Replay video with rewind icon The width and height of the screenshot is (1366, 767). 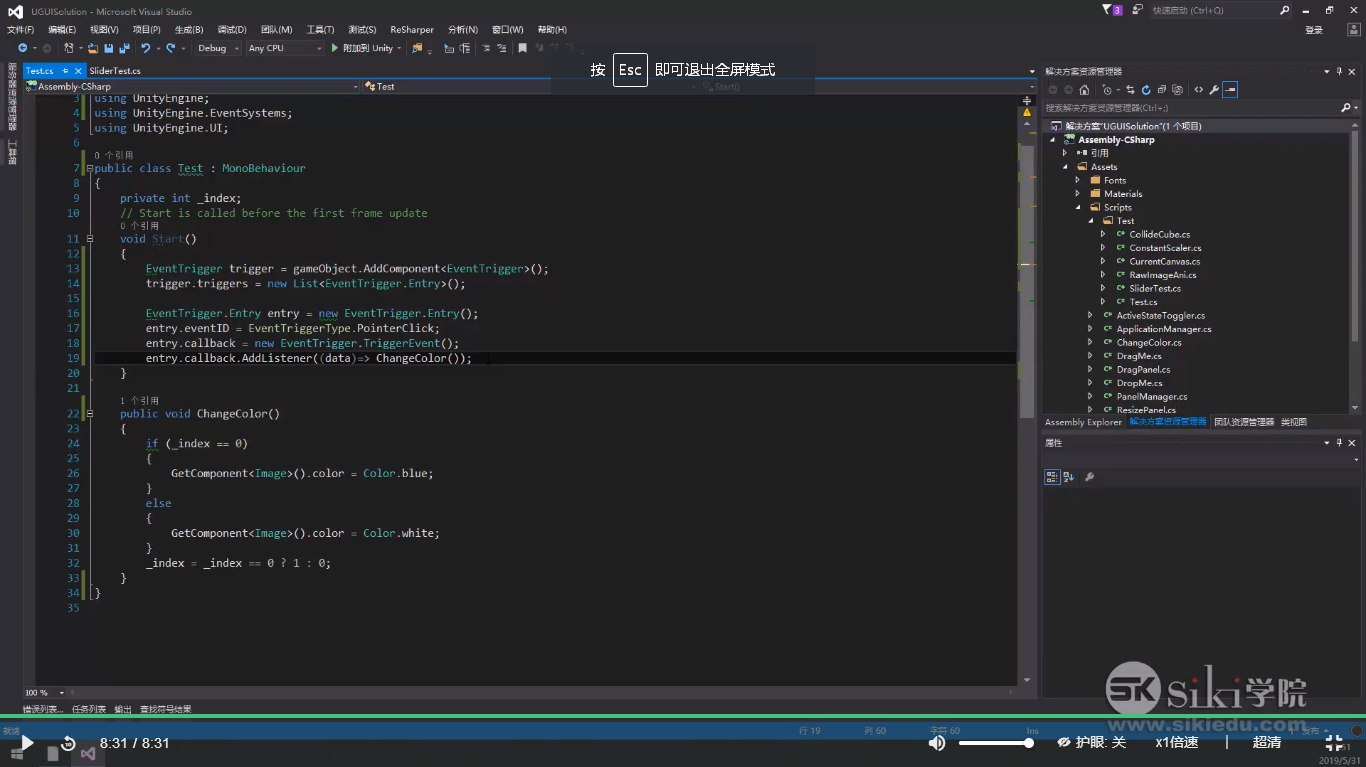pyautogui.click(x=68, y=743)
